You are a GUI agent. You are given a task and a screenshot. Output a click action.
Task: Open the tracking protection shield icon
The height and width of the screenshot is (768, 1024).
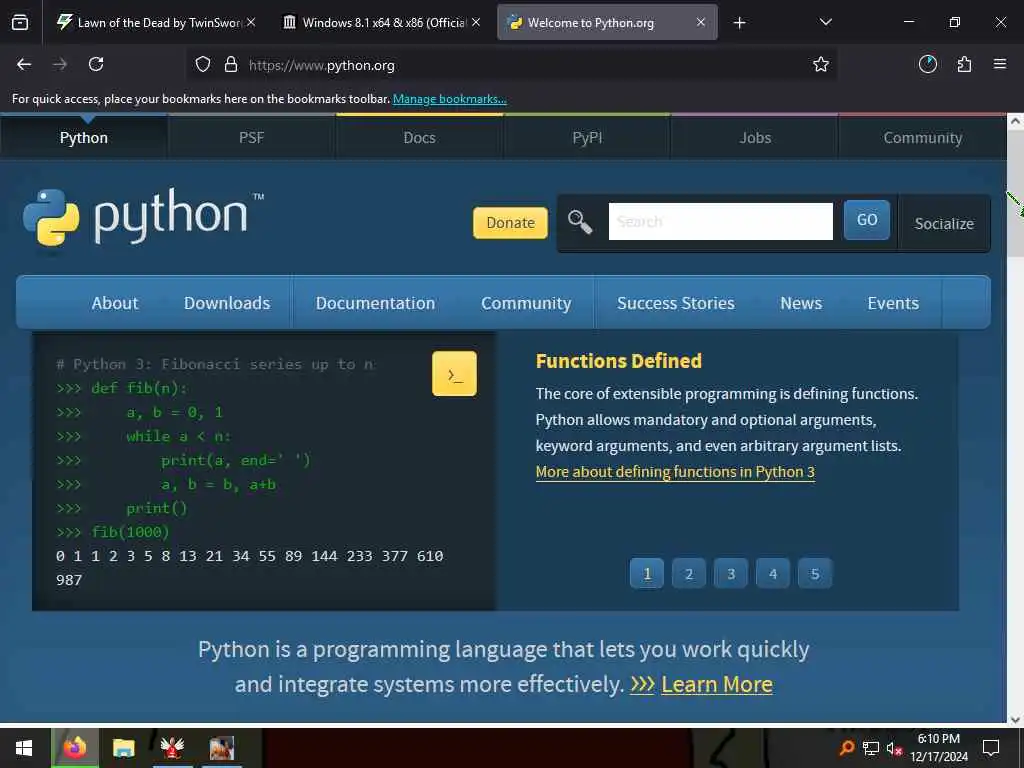tap(203, 65)
